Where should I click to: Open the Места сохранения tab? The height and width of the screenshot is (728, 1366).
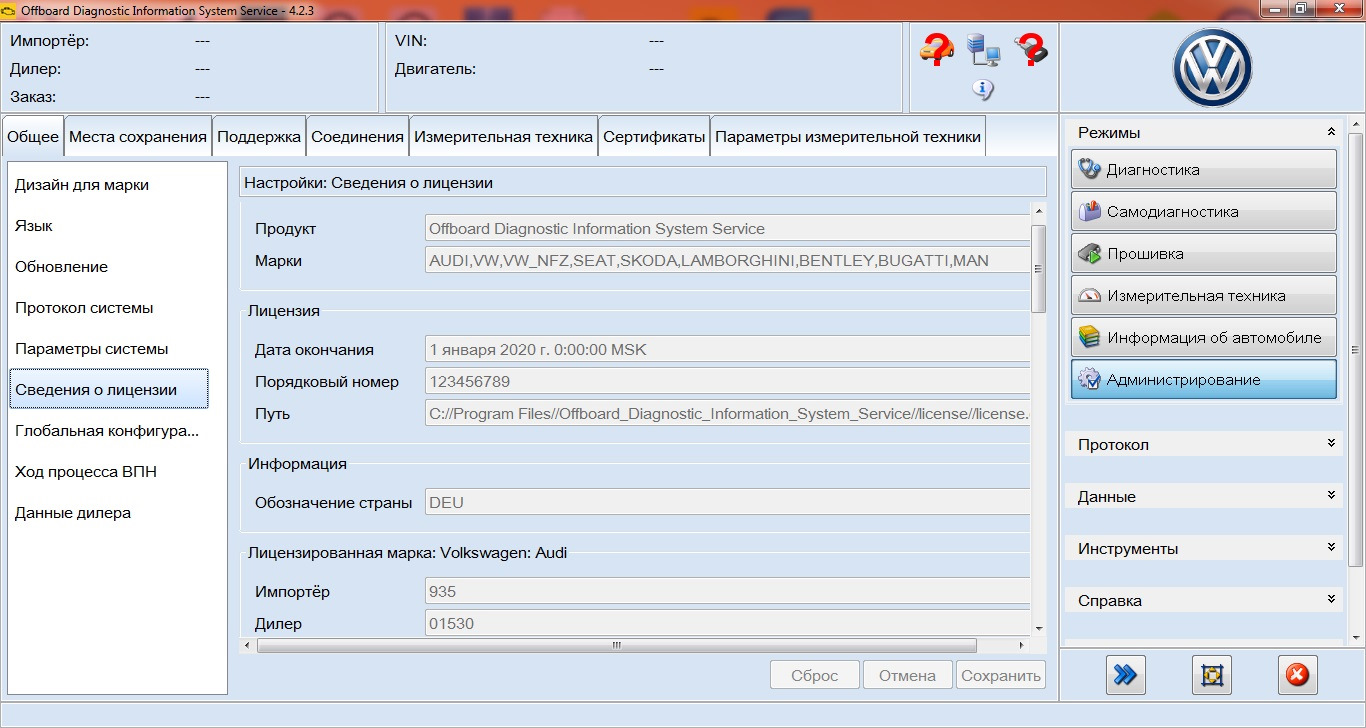point(138,137)
